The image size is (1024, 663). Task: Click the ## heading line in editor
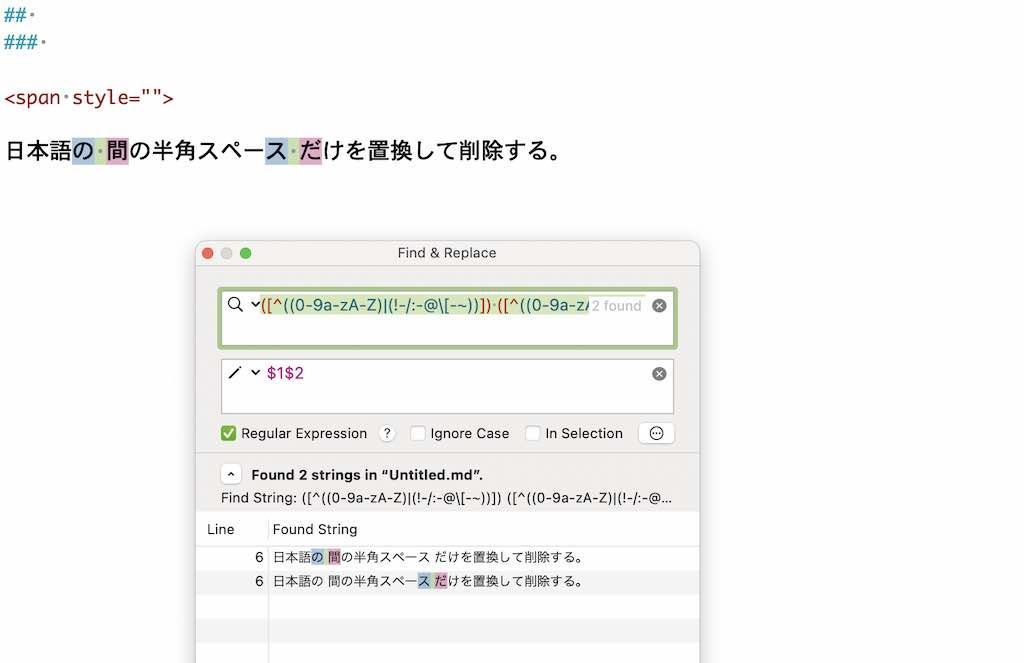18,14
